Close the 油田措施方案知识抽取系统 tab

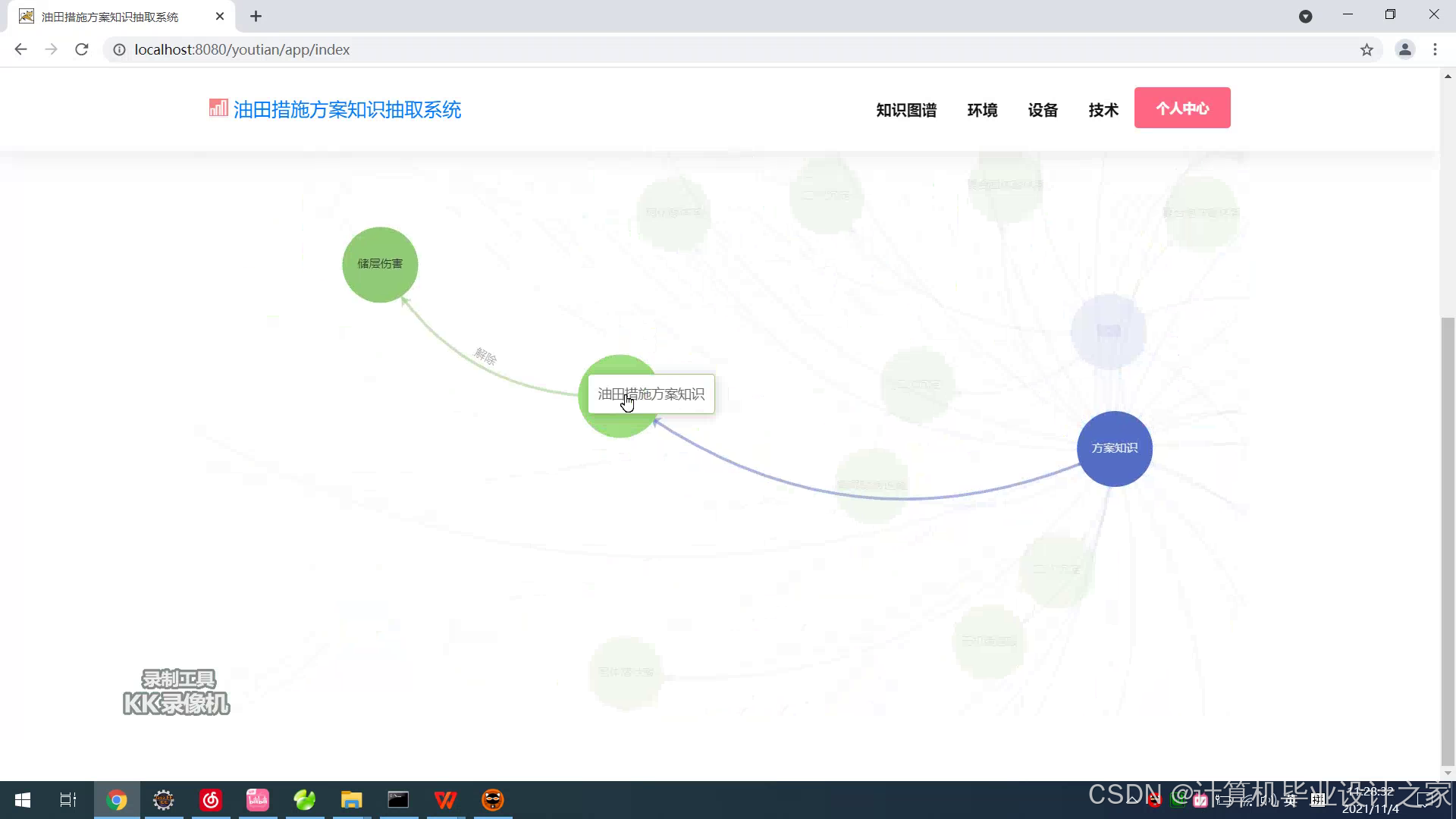pos(220,16)
